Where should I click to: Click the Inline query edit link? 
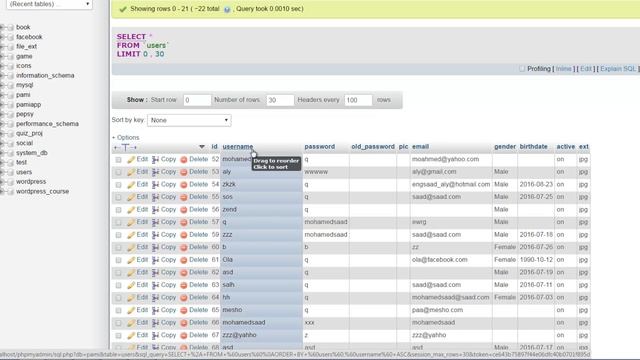(564, 69)
